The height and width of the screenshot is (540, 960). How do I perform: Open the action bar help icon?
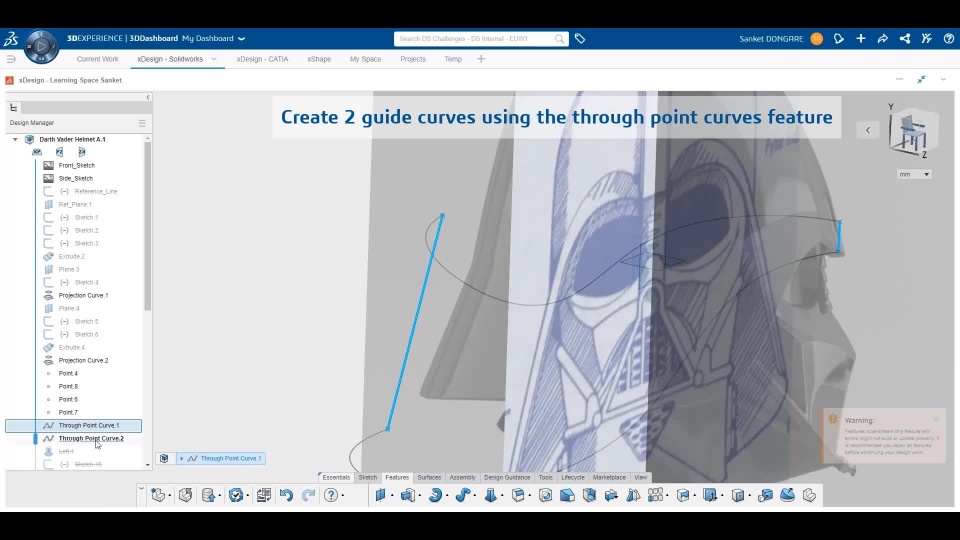pos(331,495)
